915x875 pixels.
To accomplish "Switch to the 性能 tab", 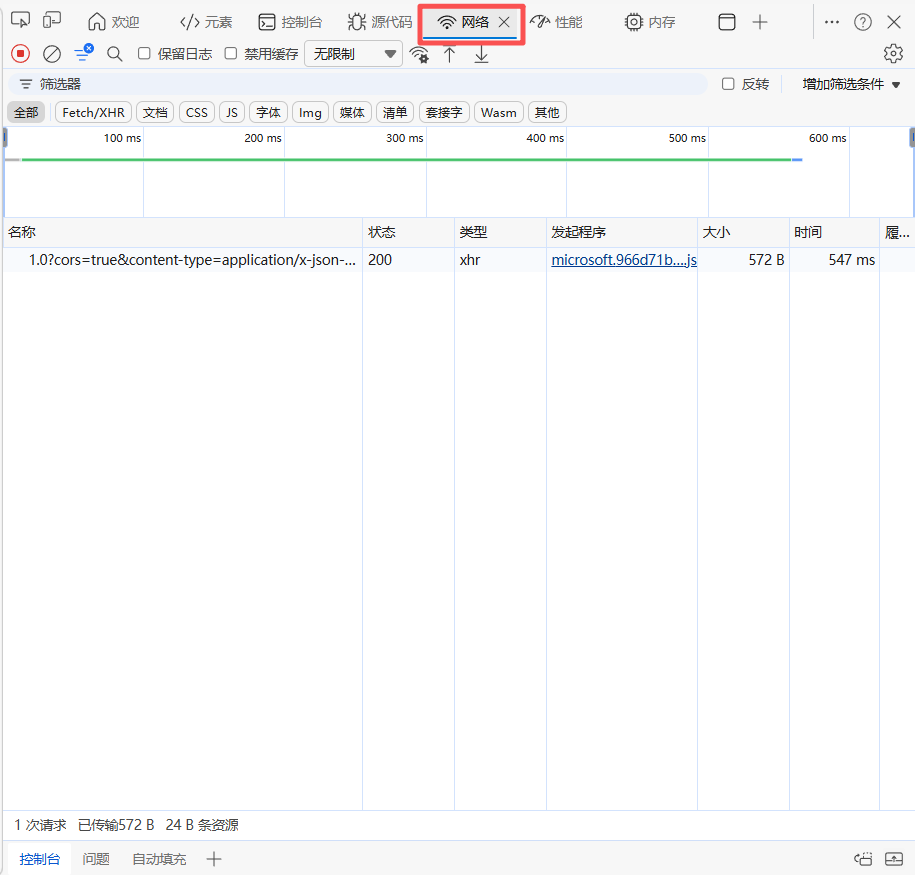I will [x=556, y=22].
